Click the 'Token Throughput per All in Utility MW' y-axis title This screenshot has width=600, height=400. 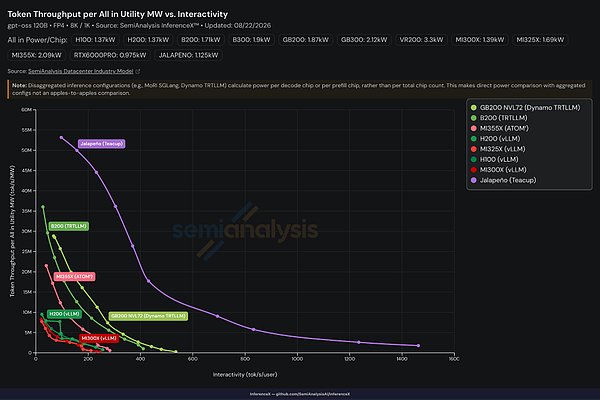[x=12, y=231]
